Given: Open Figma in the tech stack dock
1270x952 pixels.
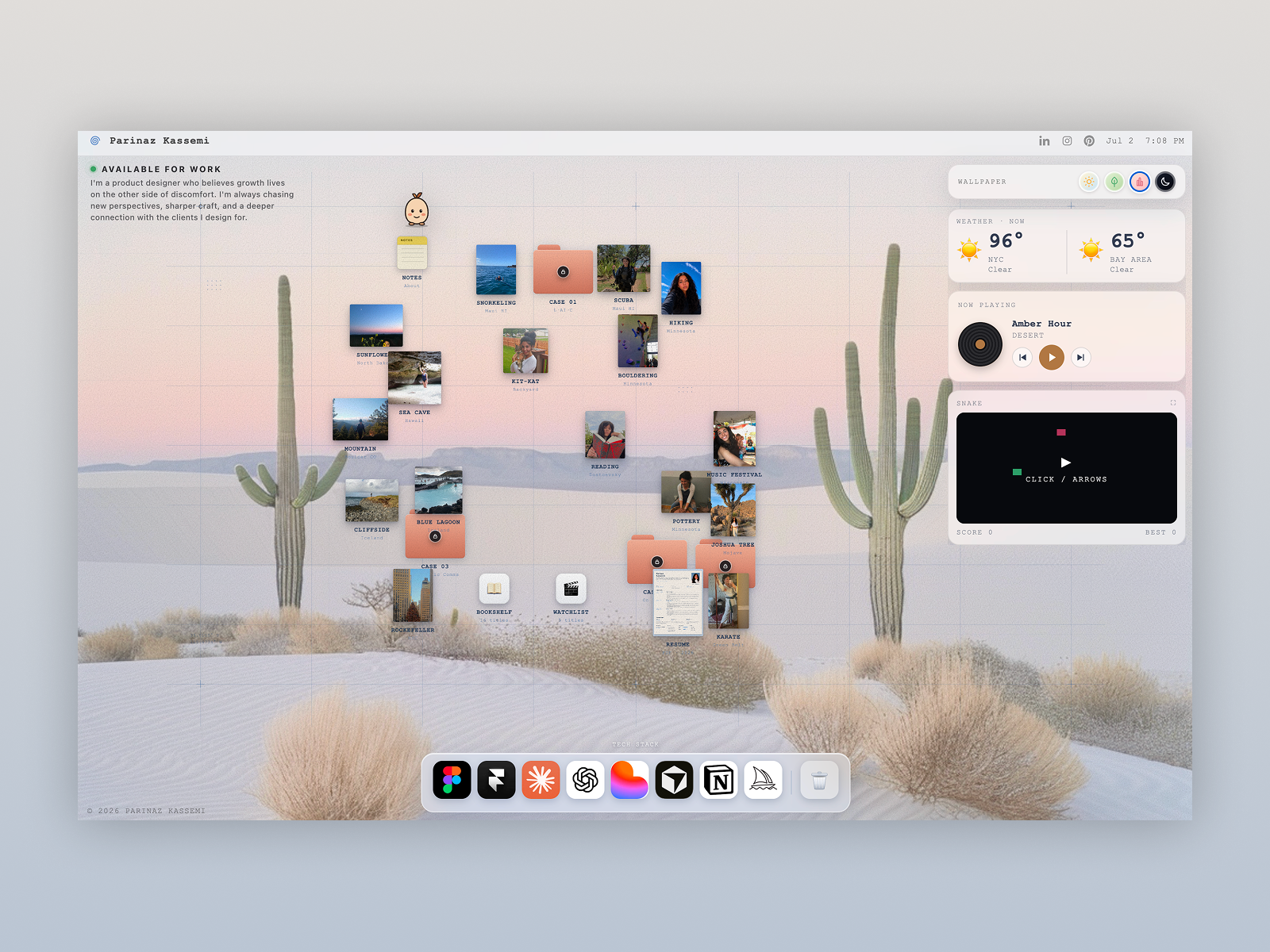Looking at the screenshot, I should tap(452, 780).
